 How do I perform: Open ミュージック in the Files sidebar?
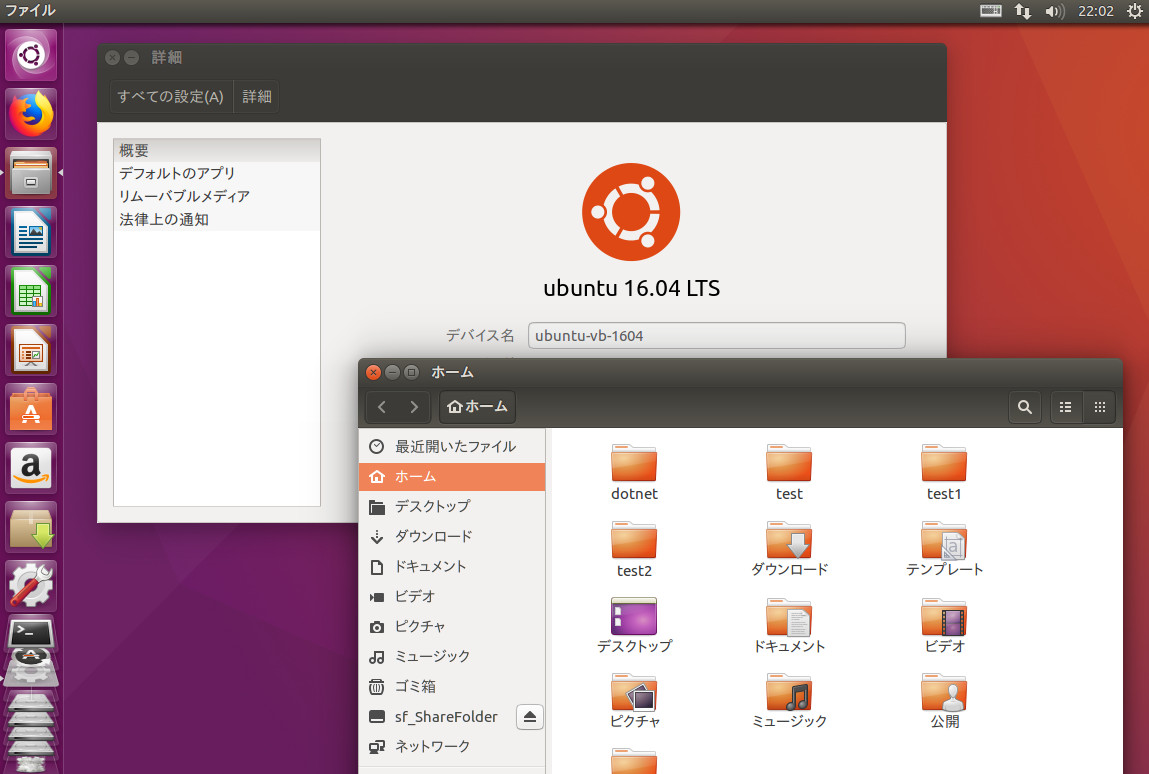coord(452,657)
